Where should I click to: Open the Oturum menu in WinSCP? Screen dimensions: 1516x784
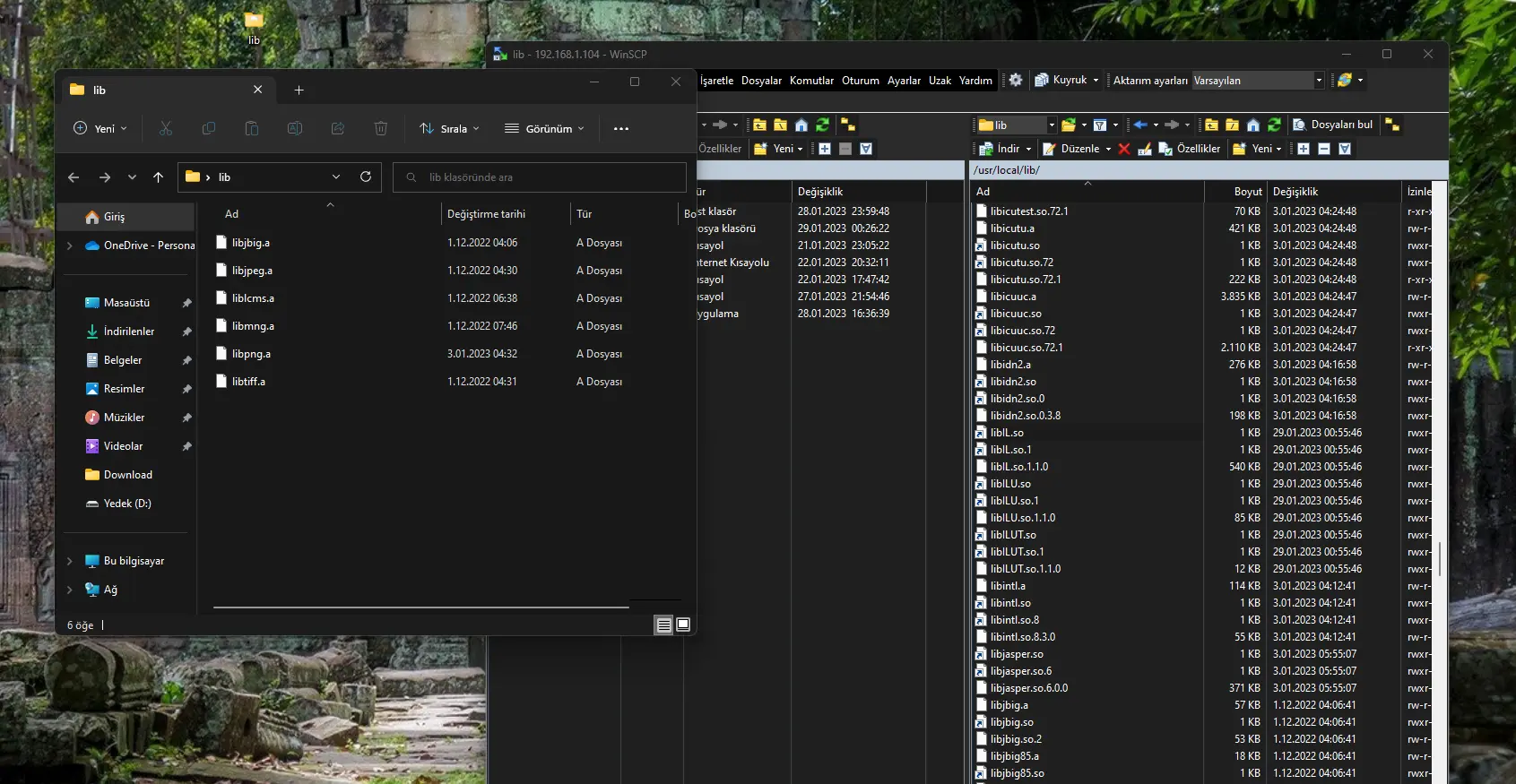(x=860, y=81)
